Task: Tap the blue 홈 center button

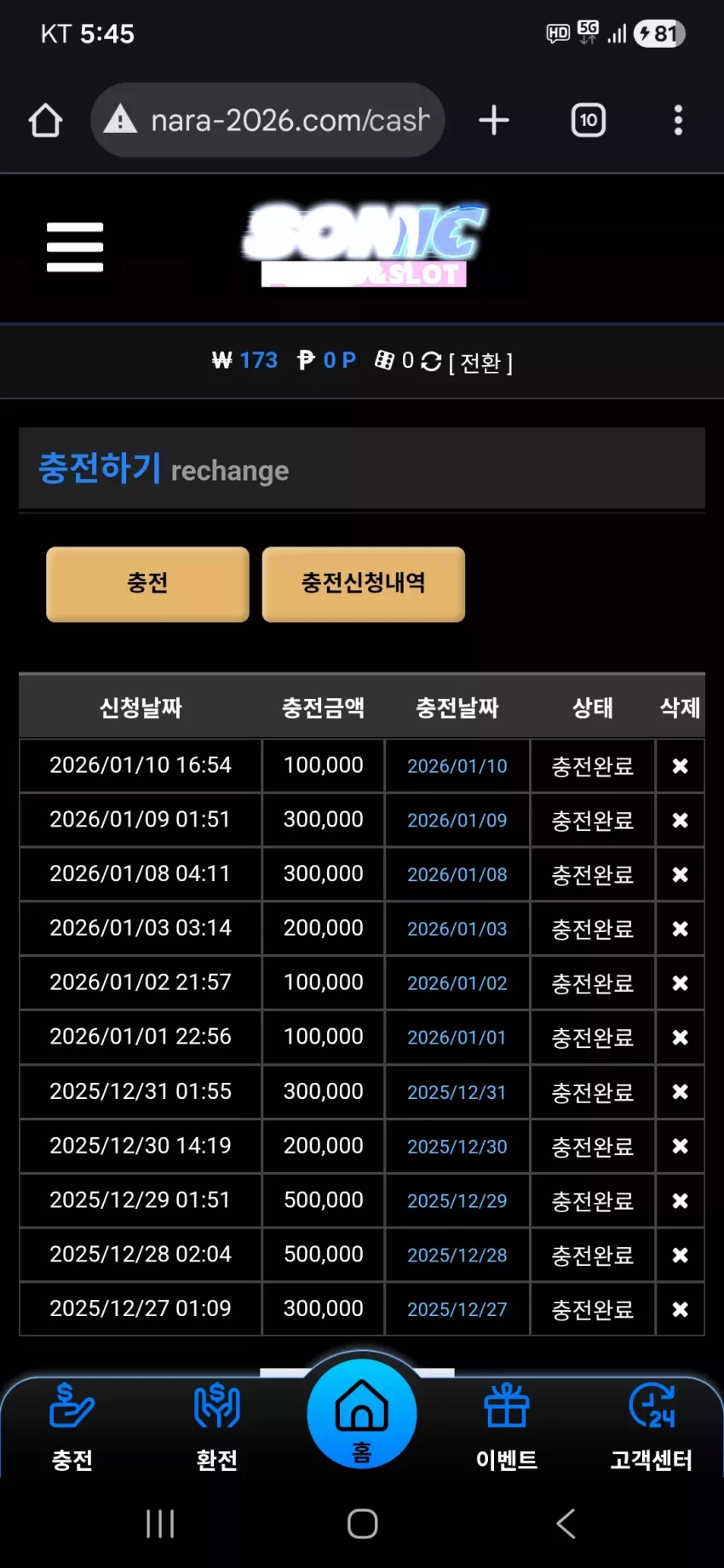Action: (362, 1413)
